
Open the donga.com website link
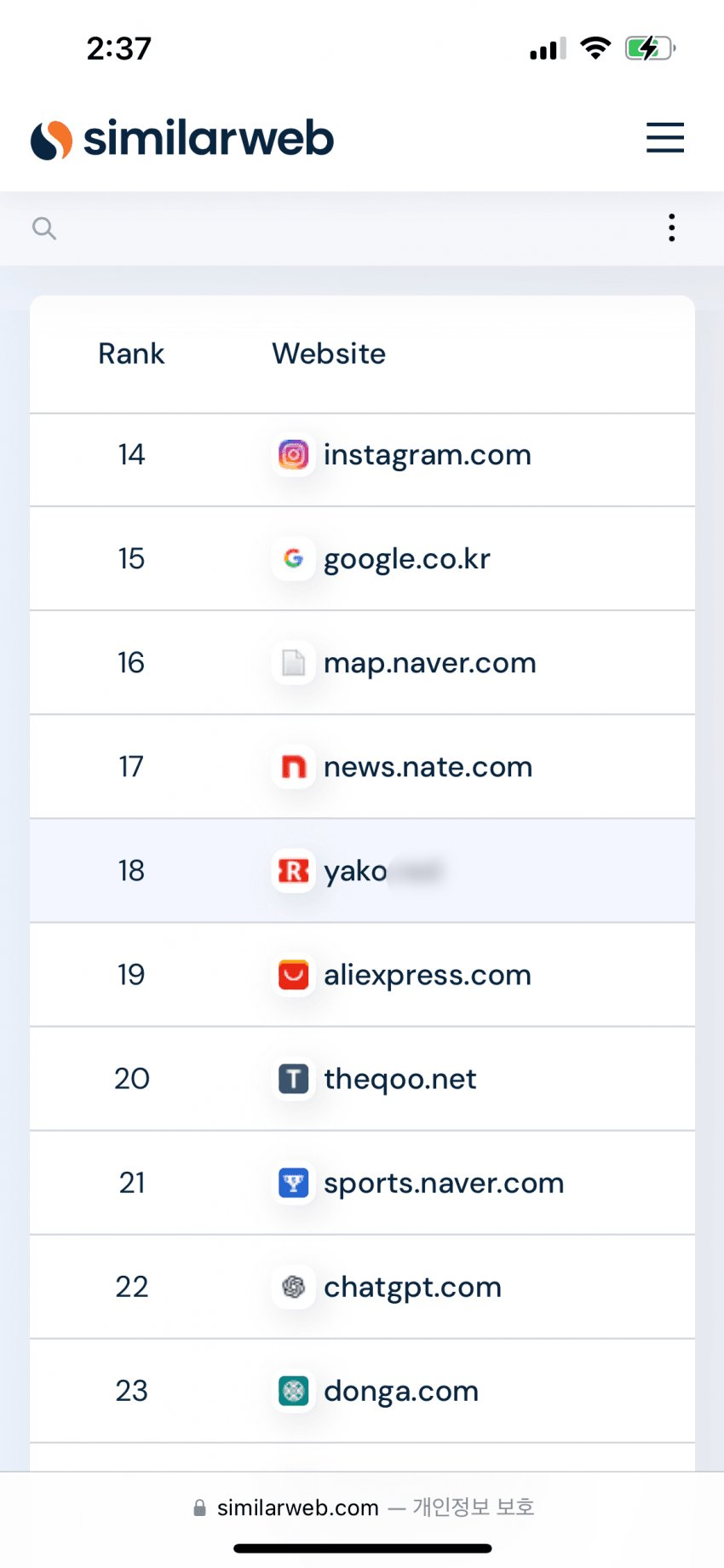coord(400,1391)
